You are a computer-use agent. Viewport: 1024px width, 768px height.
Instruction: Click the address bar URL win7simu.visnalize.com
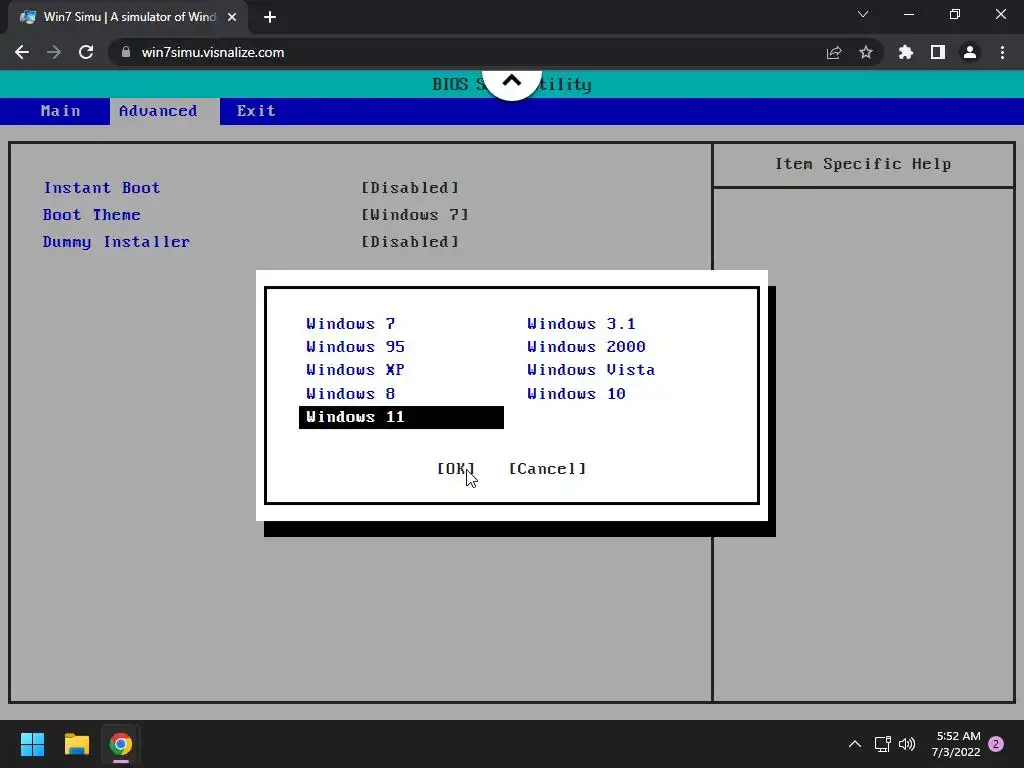coord(213,52)
